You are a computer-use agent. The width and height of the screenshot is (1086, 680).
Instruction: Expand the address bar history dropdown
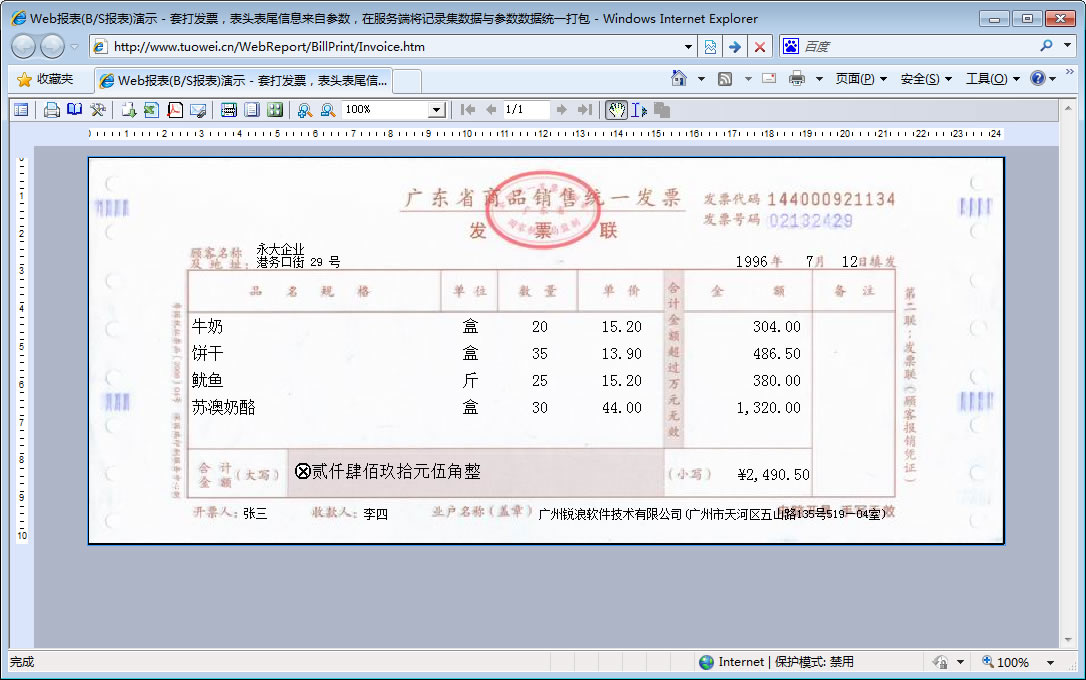688,47
